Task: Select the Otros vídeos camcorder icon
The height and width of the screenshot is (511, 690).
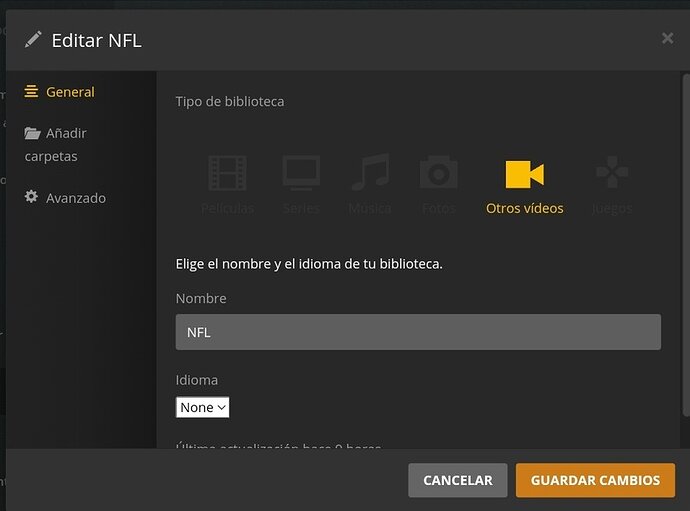Action: click(x=525, y=174)
